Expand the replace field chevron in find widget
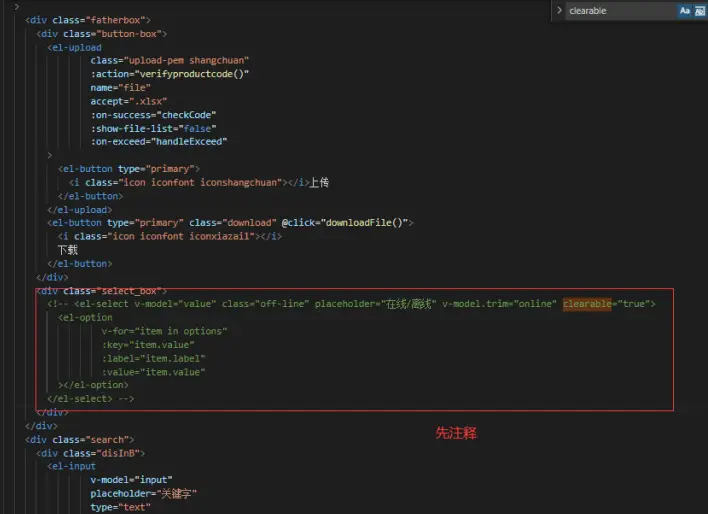This screenshot has width=708, height=514. click(558, 11)
